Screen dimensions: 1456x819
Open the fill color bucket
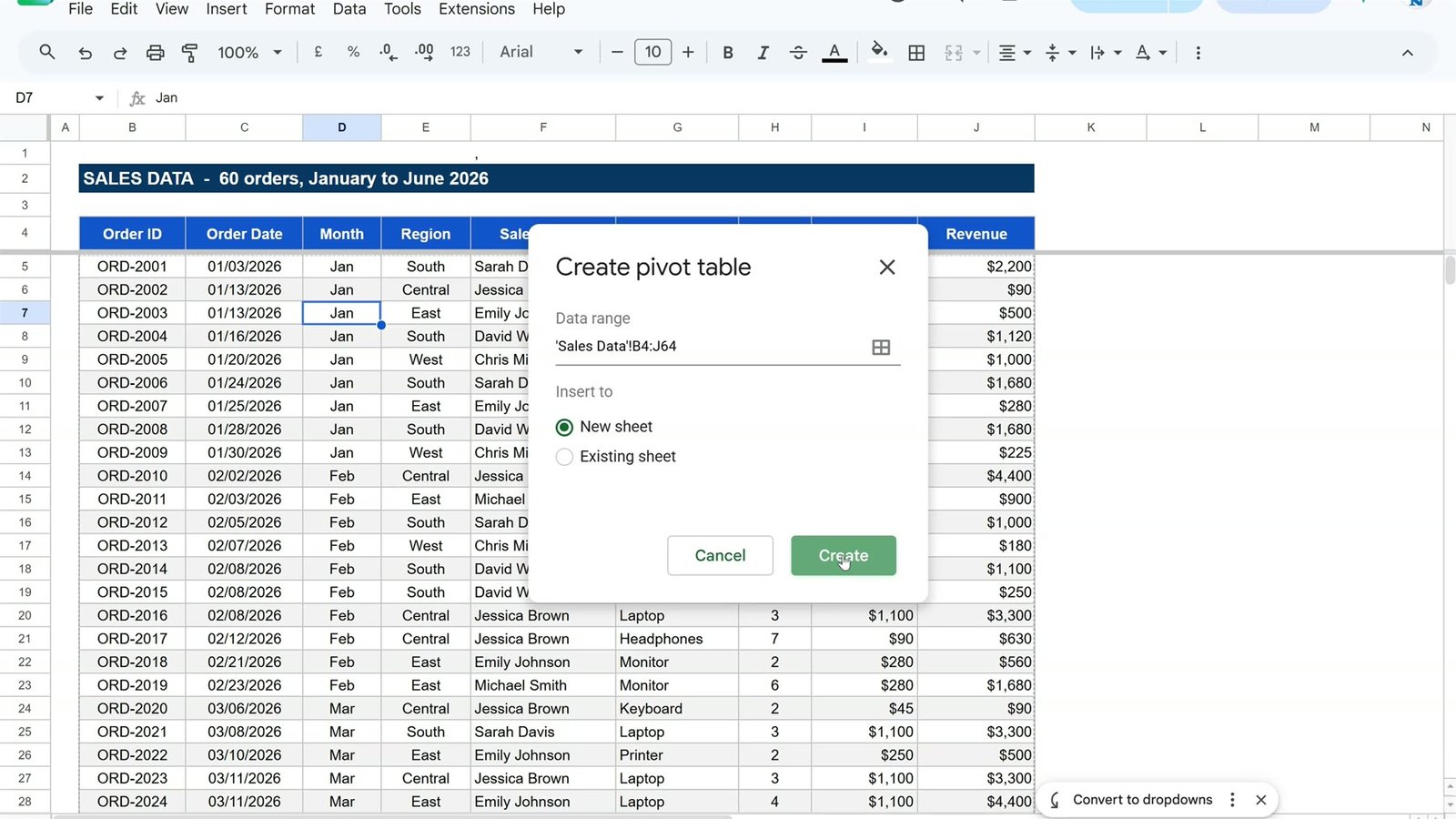879,51
